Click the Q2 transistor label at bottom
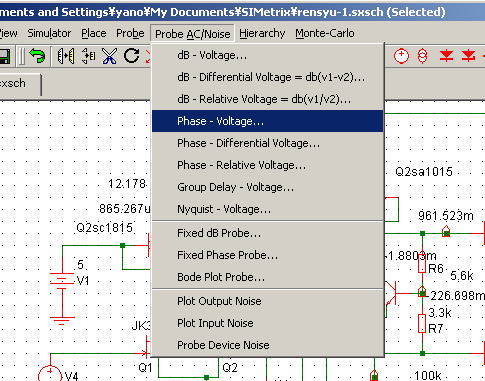The height and width of the screenshot is (381, 485). [230, 368]
